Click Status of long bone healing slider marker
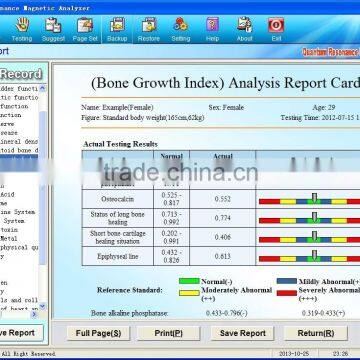Viewport: 360px width, 360px height. pos(314,217)
